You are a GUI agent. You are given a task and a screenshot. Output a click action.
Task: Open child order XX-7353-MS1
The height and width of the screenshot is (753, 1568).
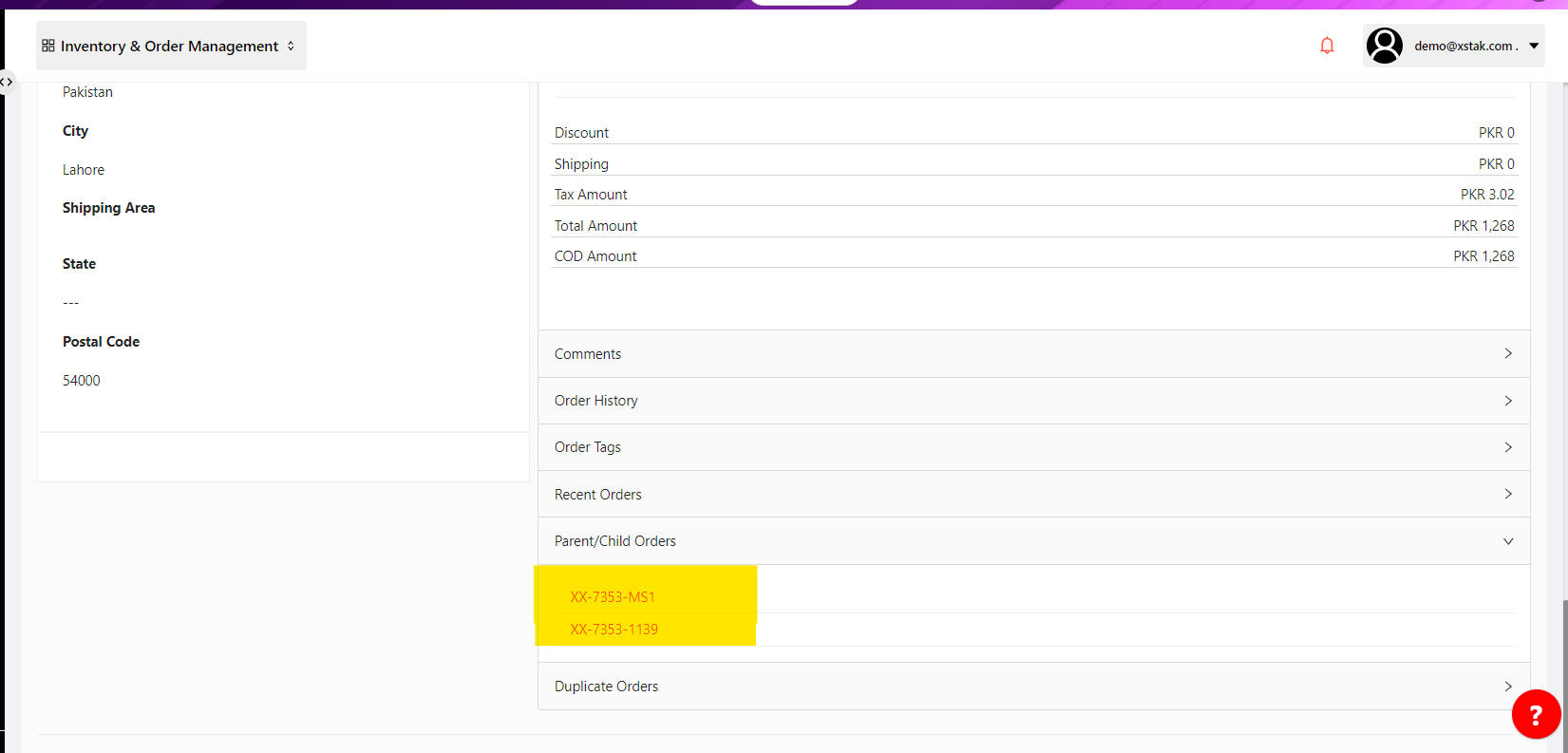pos(613,597)
